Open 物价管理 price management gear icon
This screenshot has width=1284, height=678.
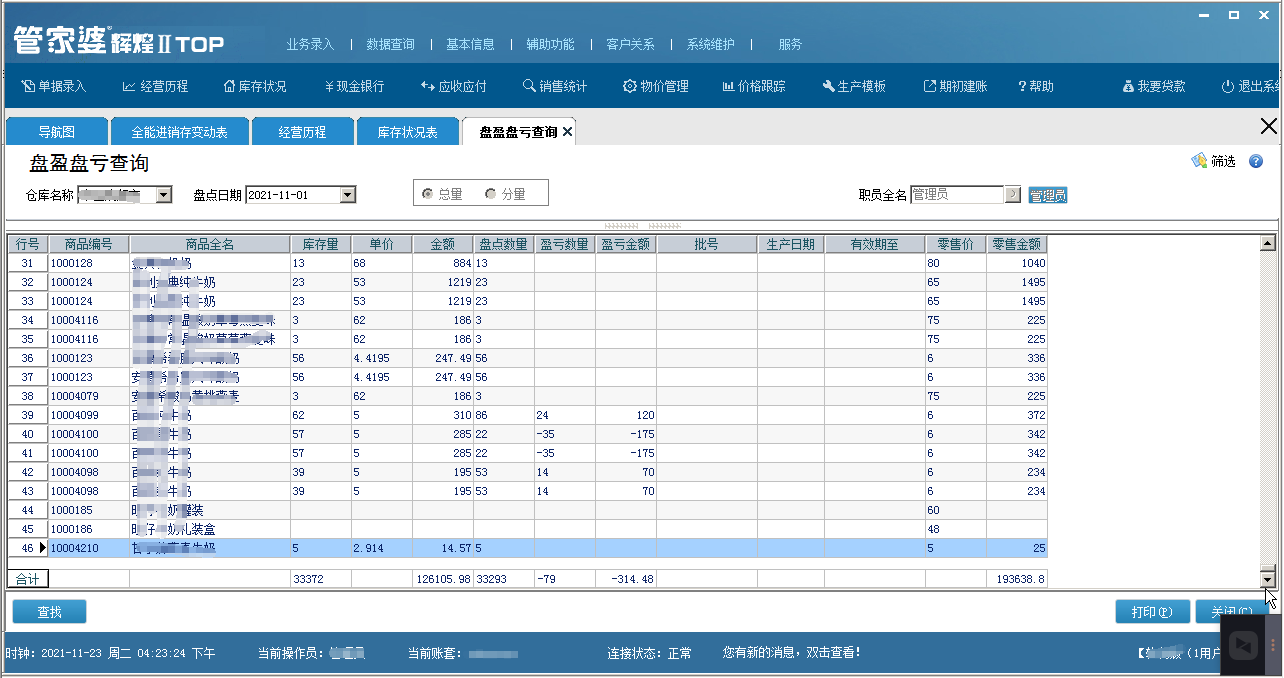[x=630, y=87]
